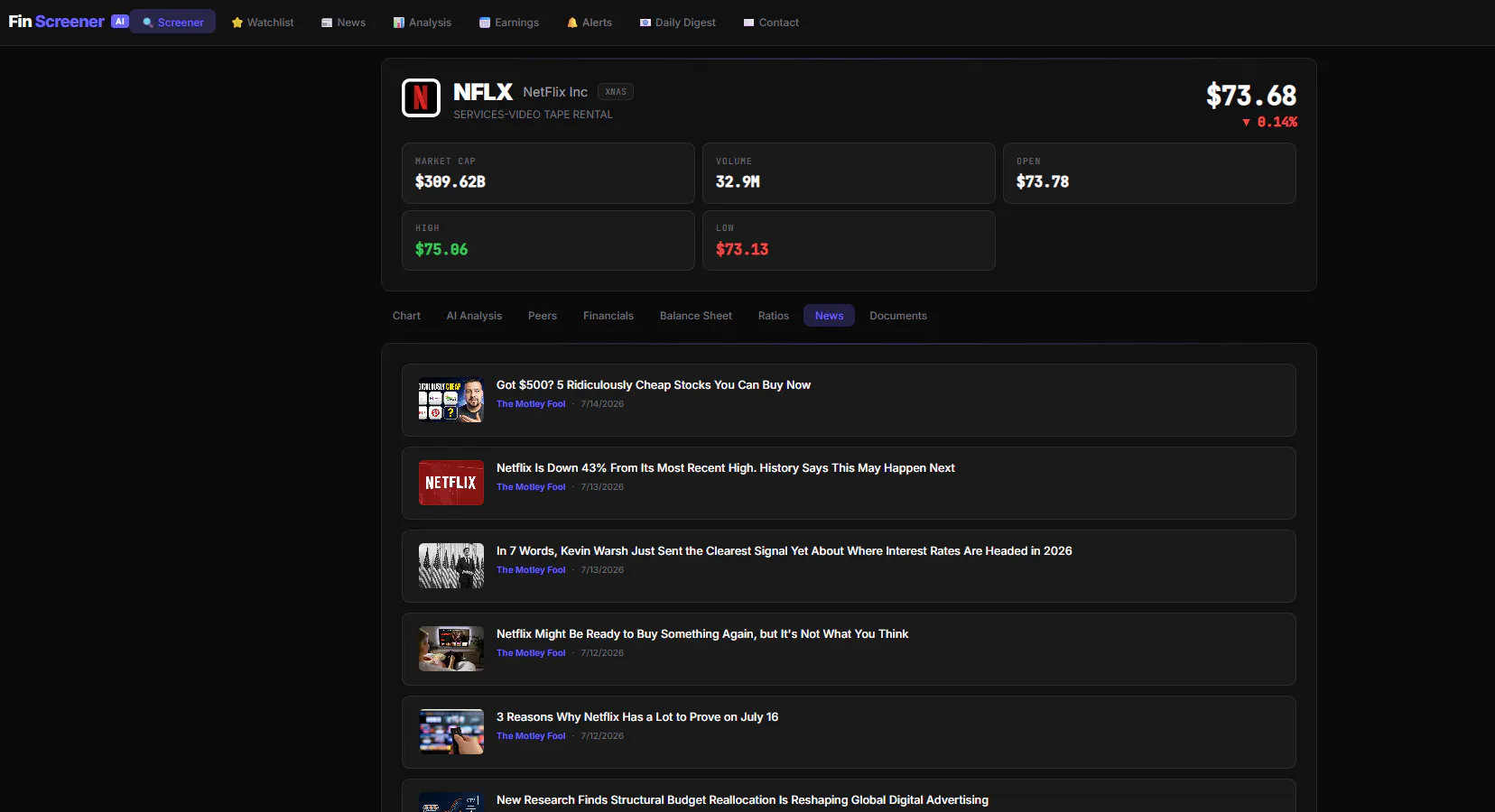Click the newspaper icon in the navbar
The height and width of the screenshot is (812, 1495).
(327, 23)
